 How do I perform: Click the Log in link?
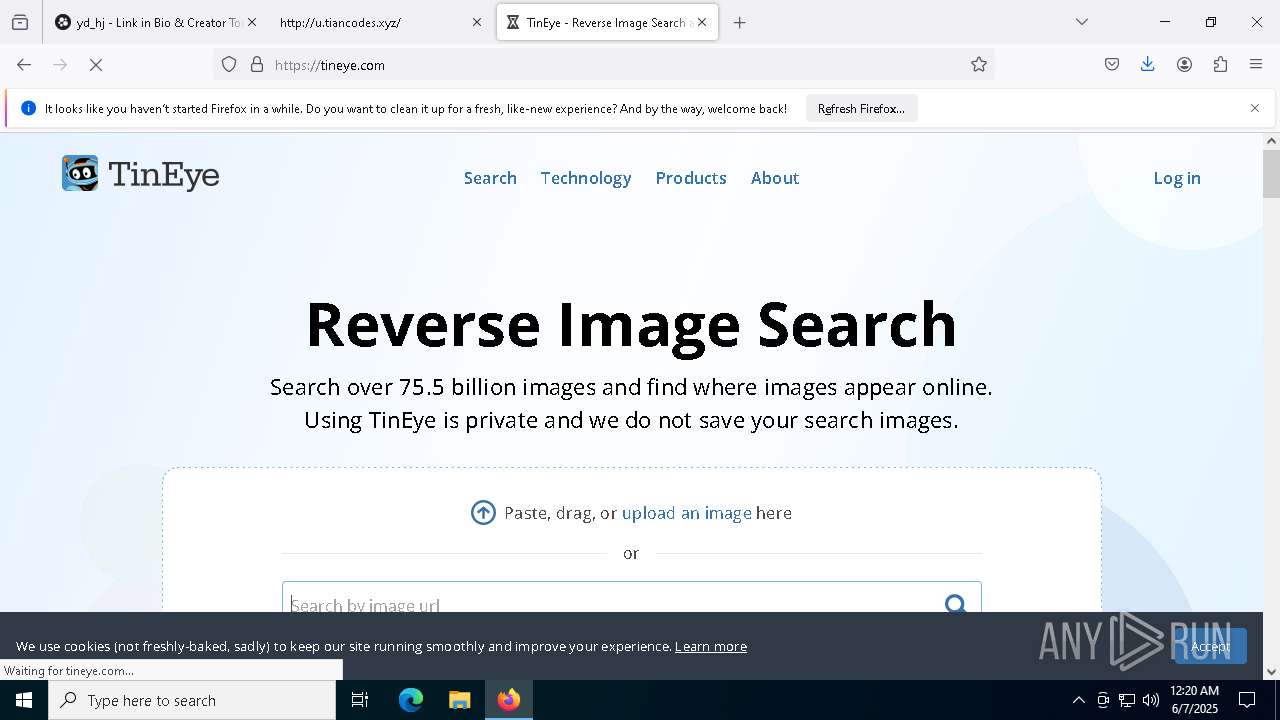click(1177, 178)
